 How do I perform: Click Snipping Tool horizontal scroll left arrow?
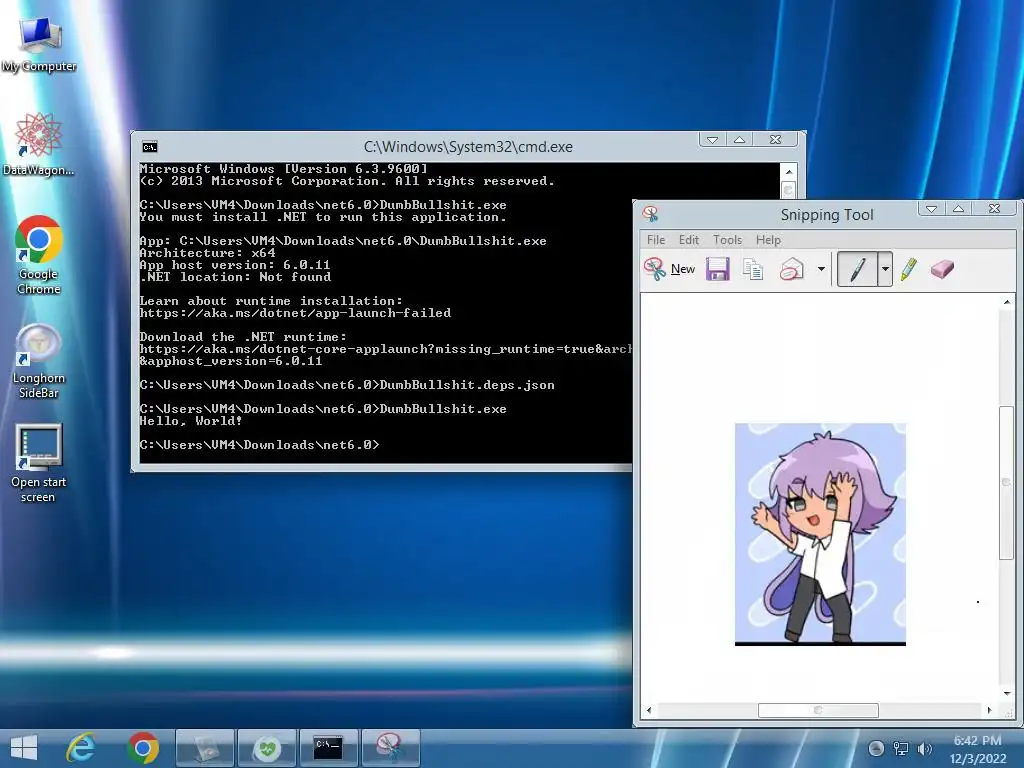click(648, 710)
